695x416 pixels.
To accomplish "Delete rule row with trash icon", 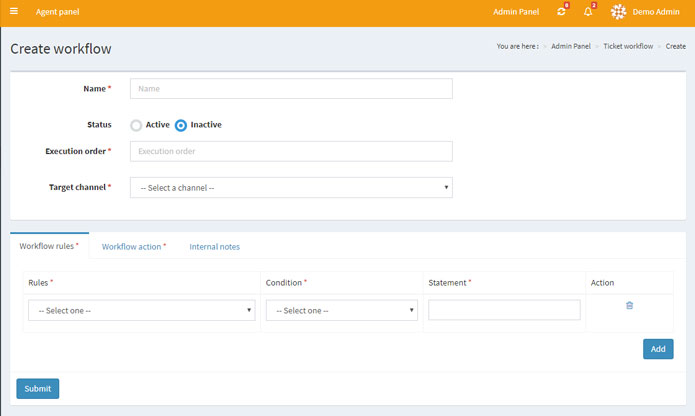I will [x=629, y=305].
